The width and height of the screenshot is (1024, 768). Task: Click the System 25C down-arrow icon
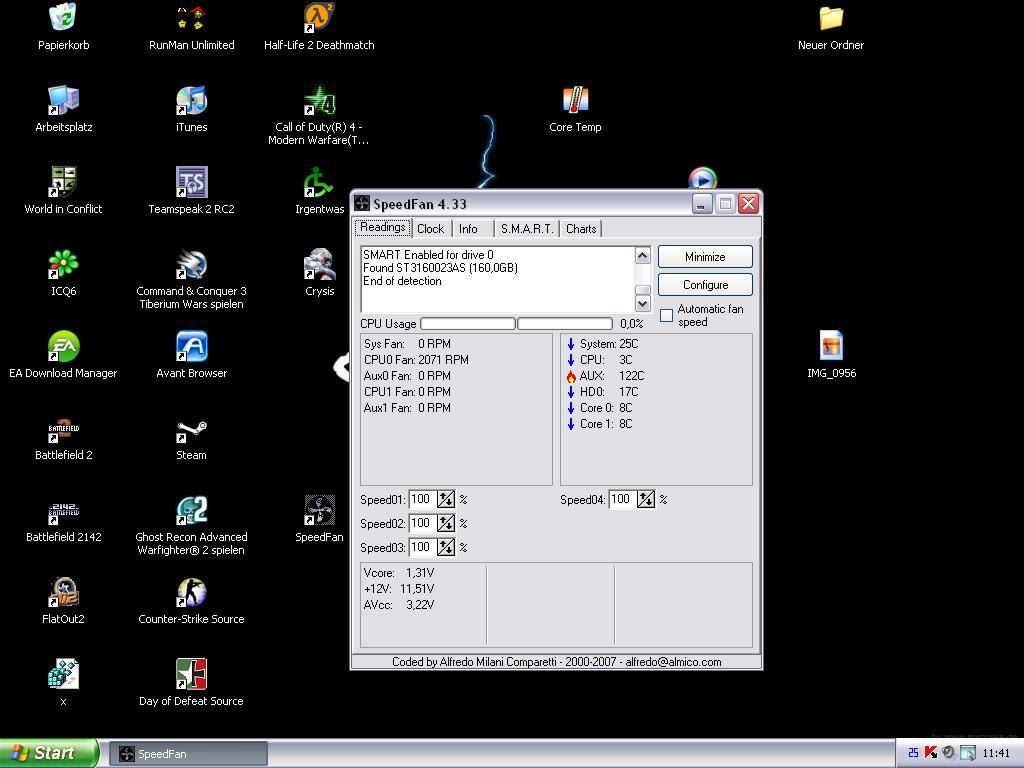click(x=571, y=344)
